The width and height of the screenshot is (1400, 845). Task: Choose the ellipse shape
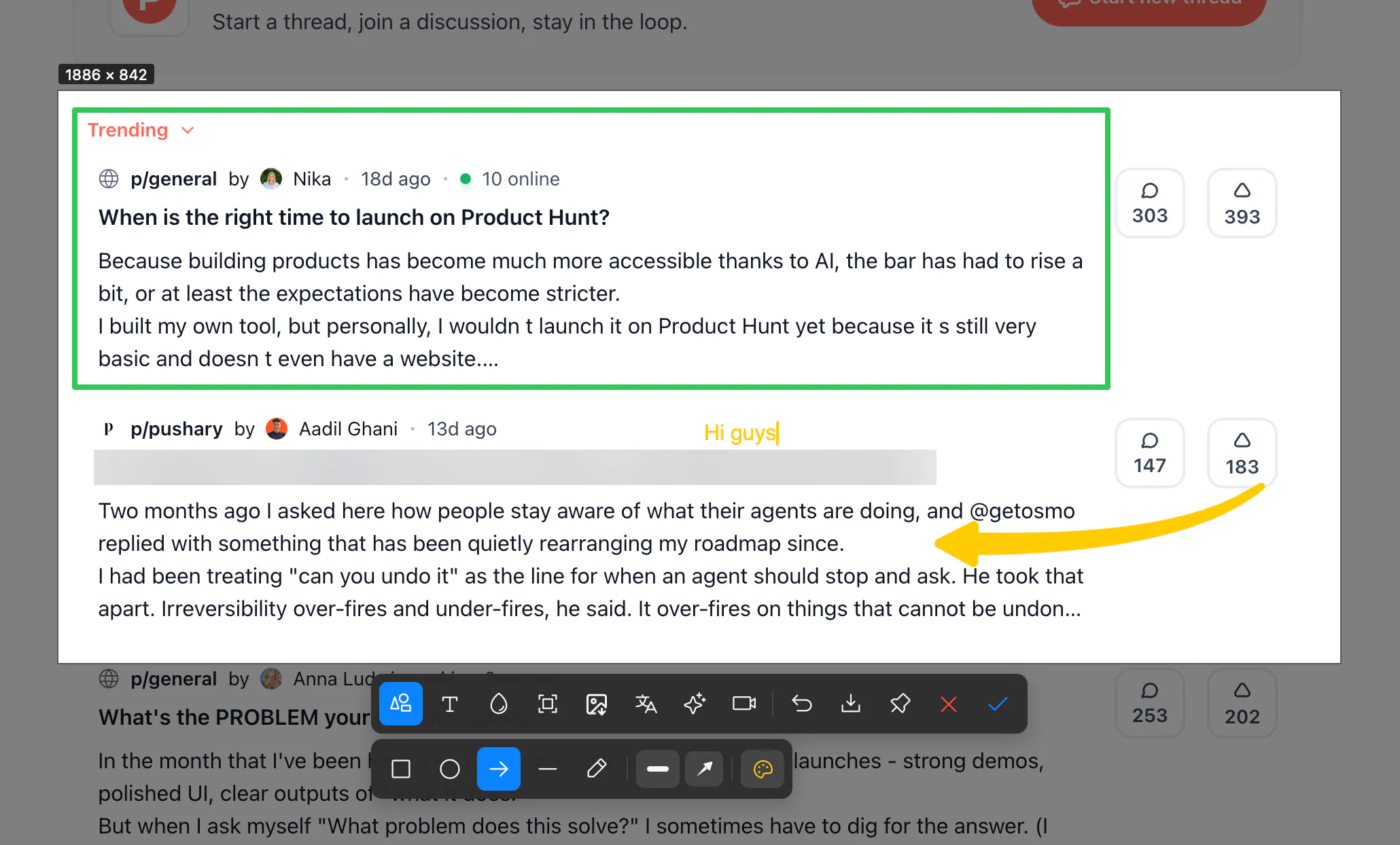[450, 769]
